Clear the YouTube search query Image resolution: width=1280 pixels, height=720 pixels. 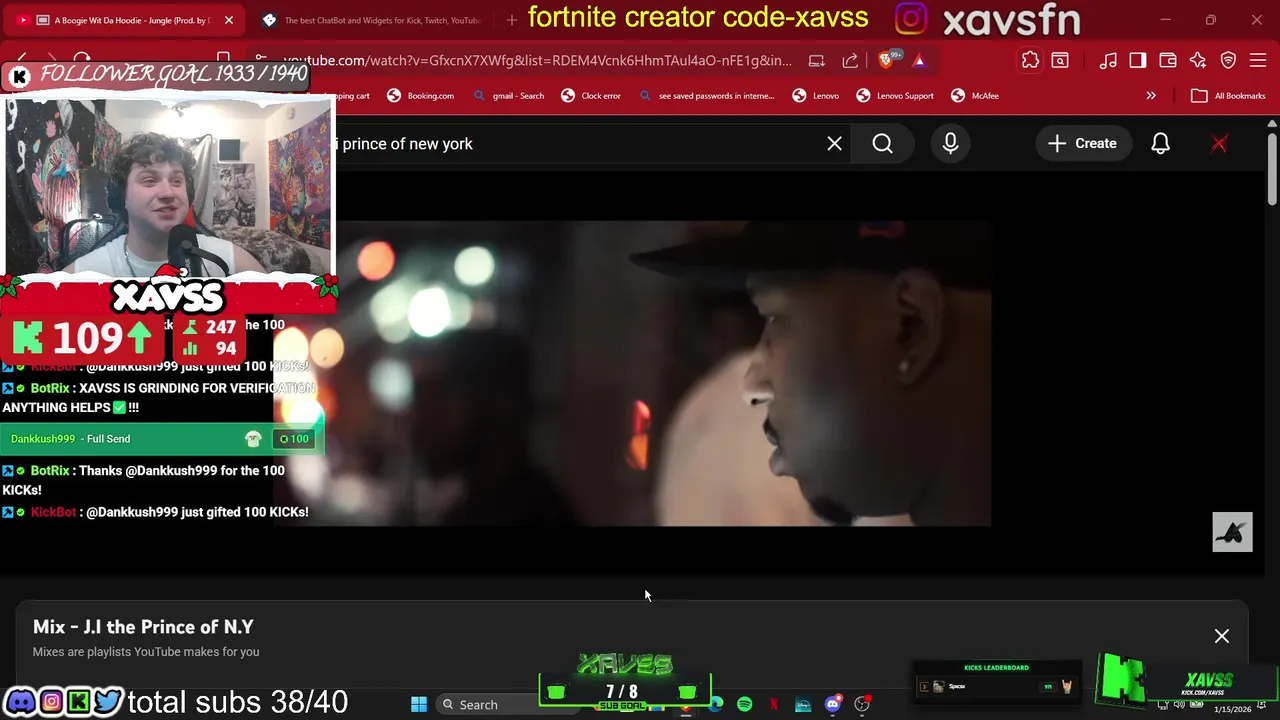834,144
